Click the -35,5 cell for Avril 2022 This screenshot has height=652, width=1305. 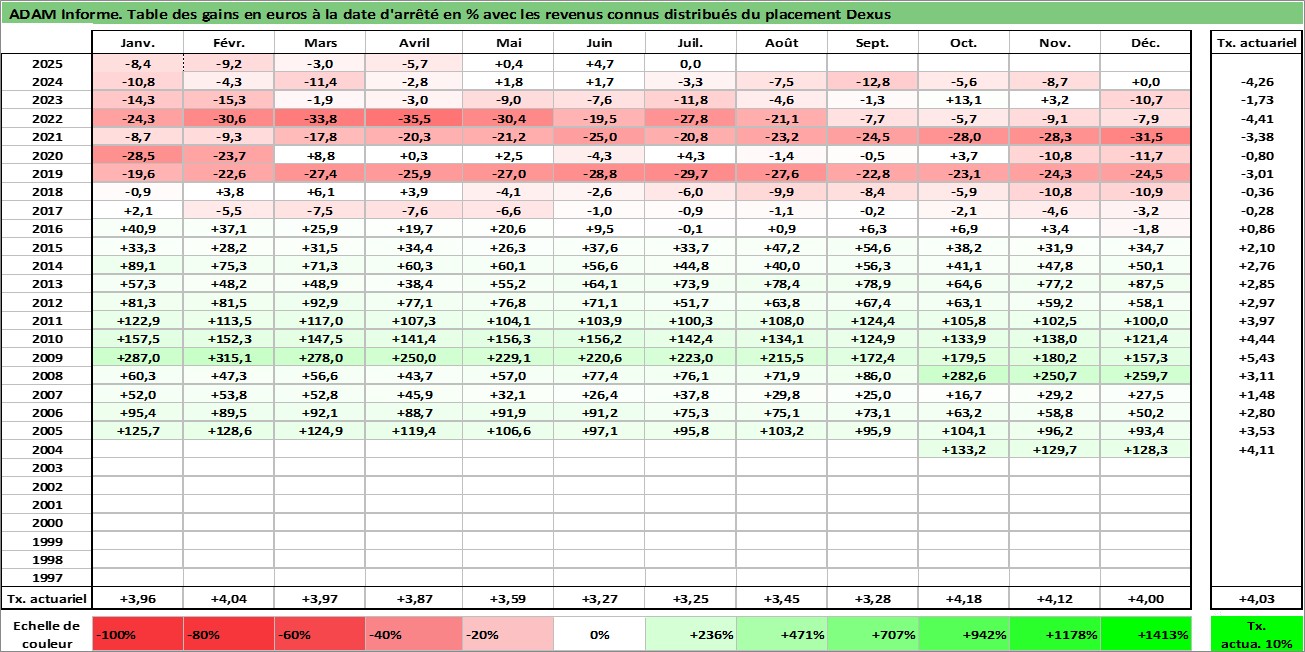412,118
